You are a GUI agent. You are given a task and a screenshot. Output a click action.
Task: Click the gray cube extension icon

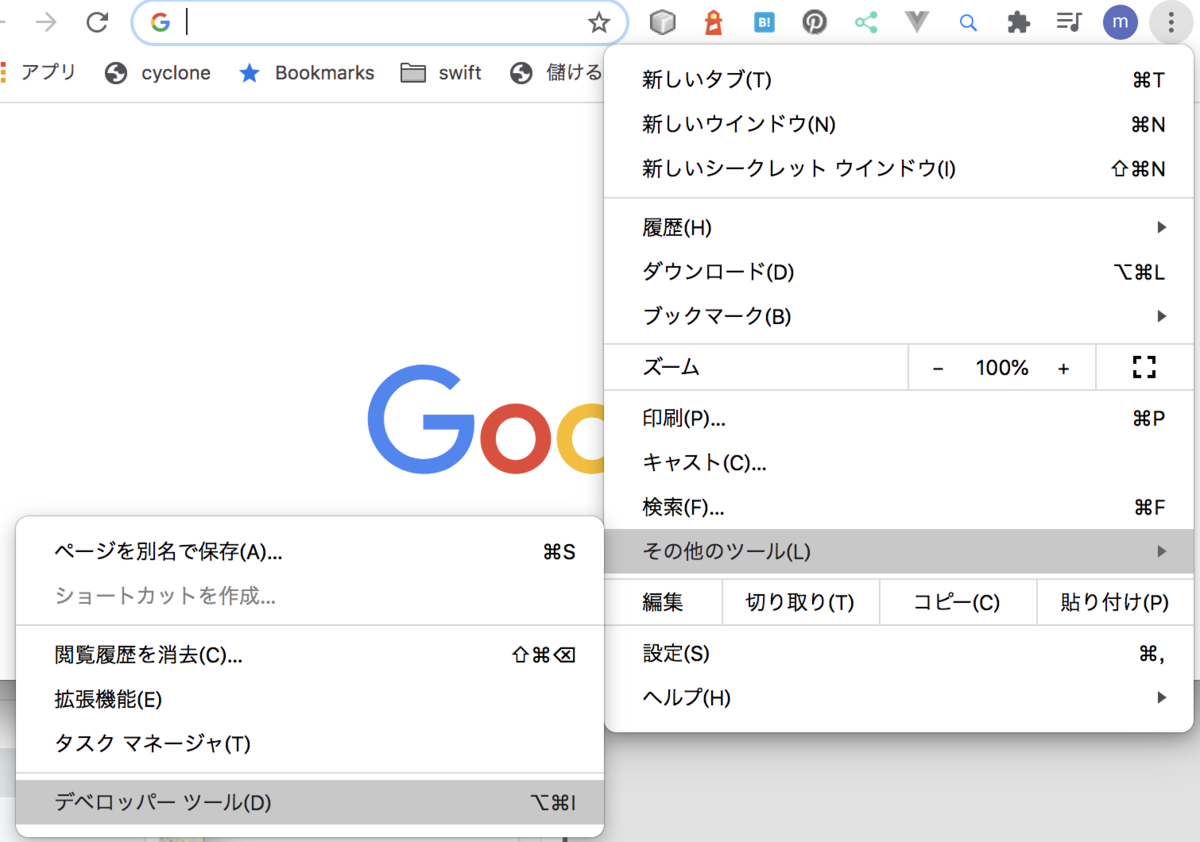[x=662, y=22]
